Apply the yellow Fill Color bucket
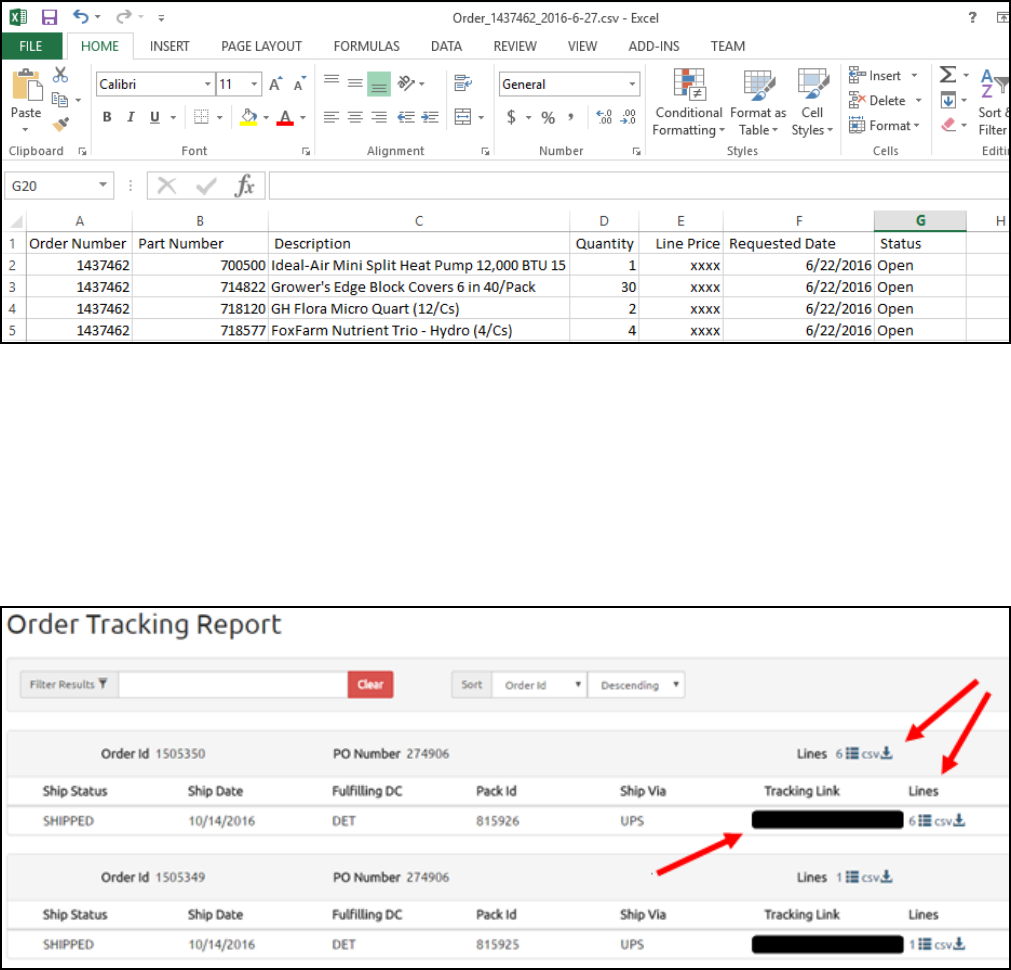Screen dimensions: 1011x970 (x=249, y=117)
